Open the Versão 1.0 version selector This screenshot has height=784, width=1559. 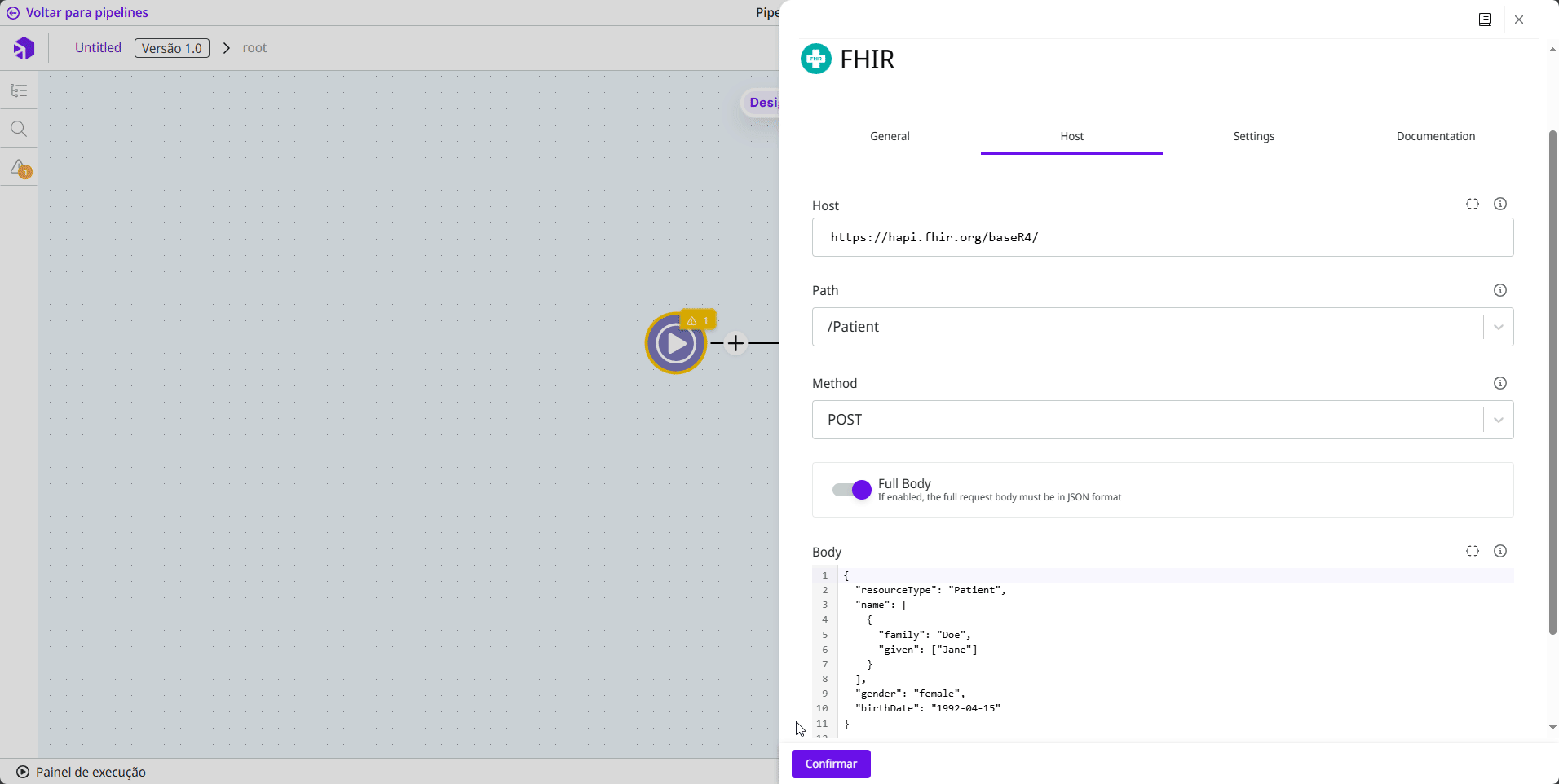point(172,48)
